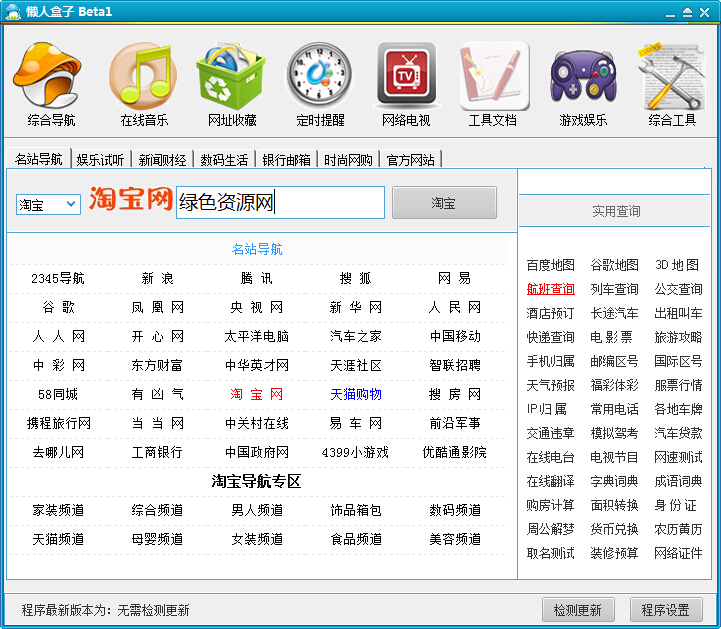Screen dimensions: 721x629
Task: Click the 淘宝网 orange logo
Action: pyautogui.click(x=131, y=199)
